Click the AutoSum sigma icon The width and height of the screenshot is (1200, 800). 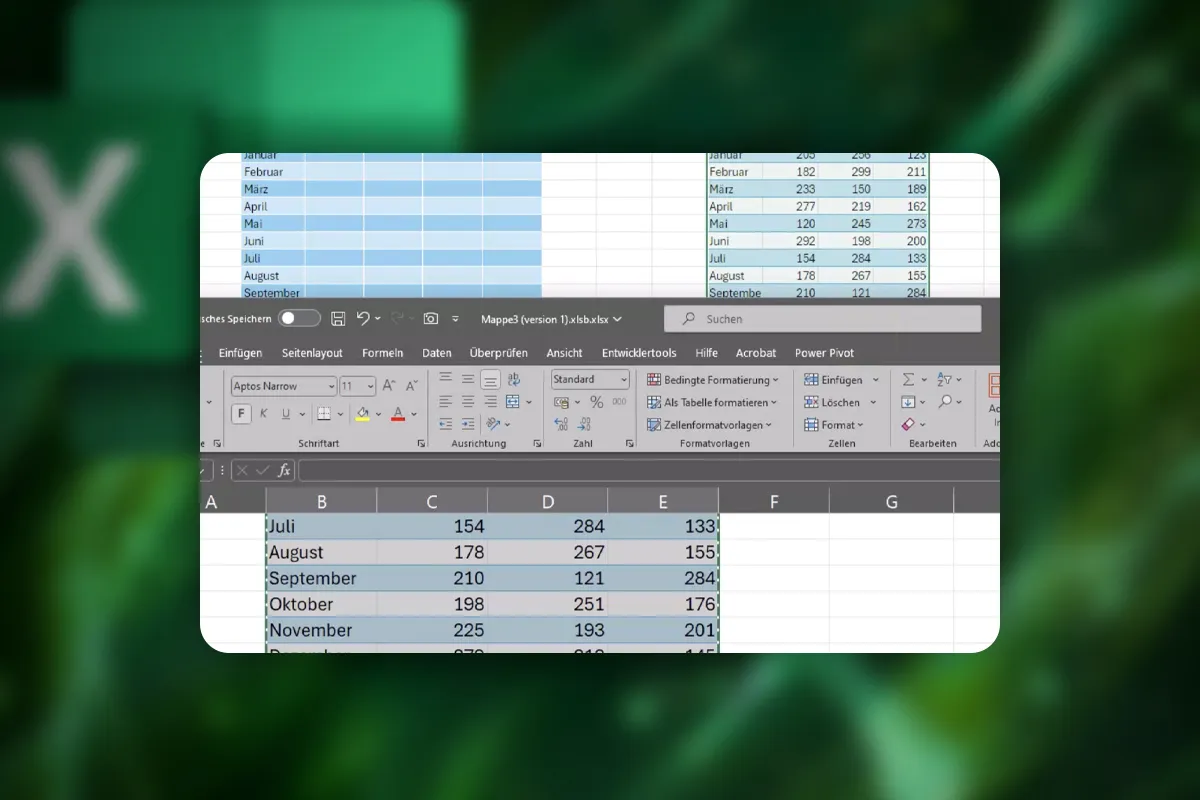click(908, 380)
